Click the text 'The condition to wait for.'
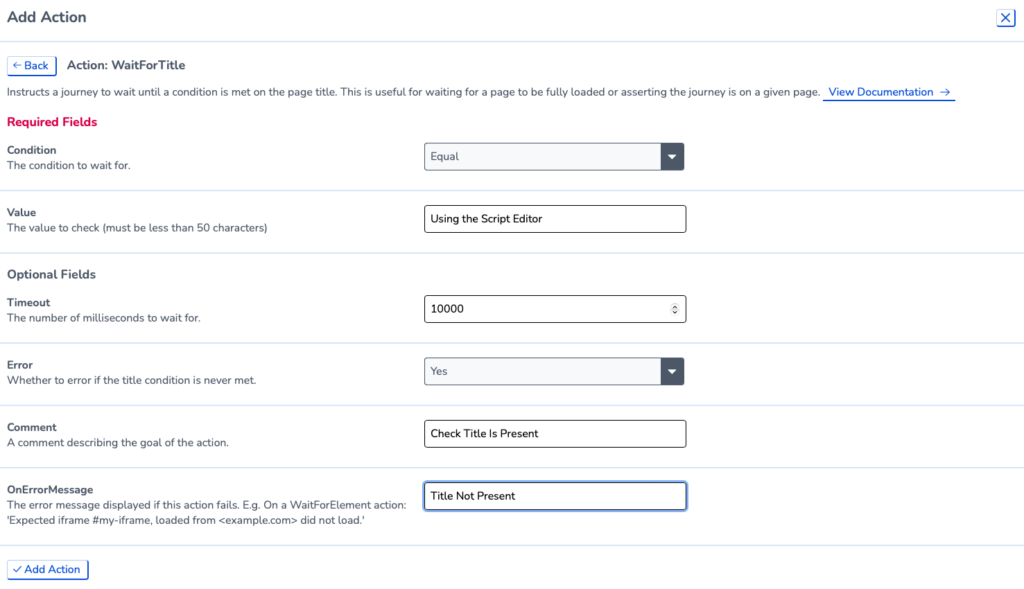This screenshot has width=1024, height=589. [x=69, y=166]
